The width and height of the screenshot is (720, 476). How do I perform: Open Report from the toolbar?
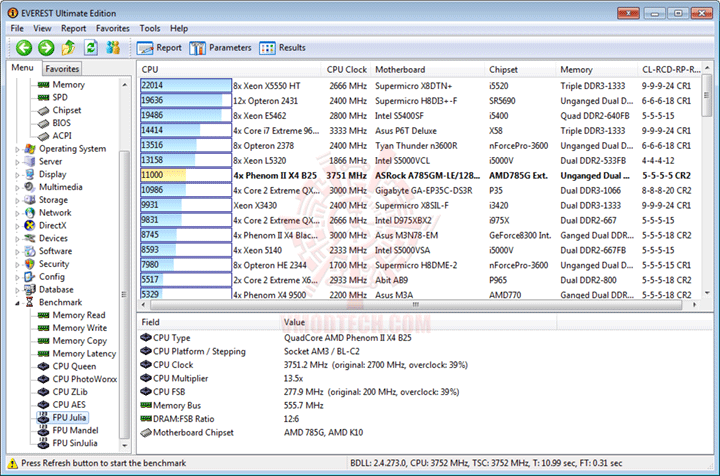pos(159,48)
